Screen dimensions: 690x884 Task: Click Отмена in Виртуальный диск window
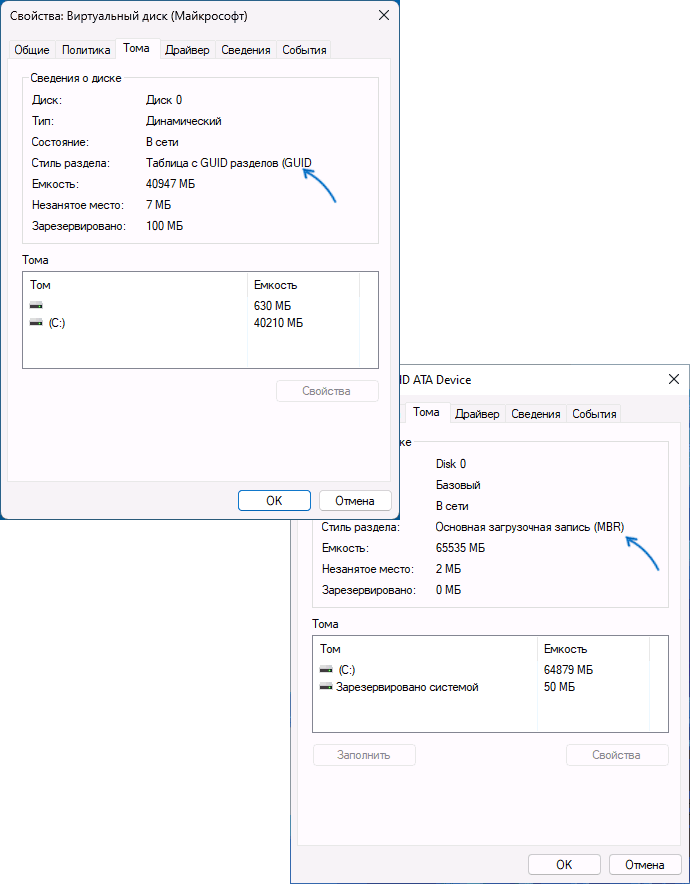click(355, 501)
